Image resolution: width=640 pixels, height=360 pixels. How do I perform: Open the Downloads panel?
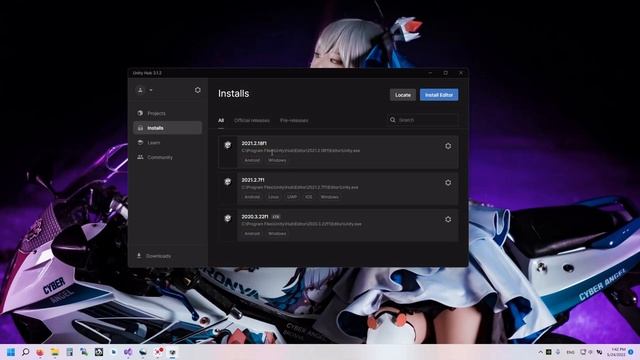click(154, 256)
